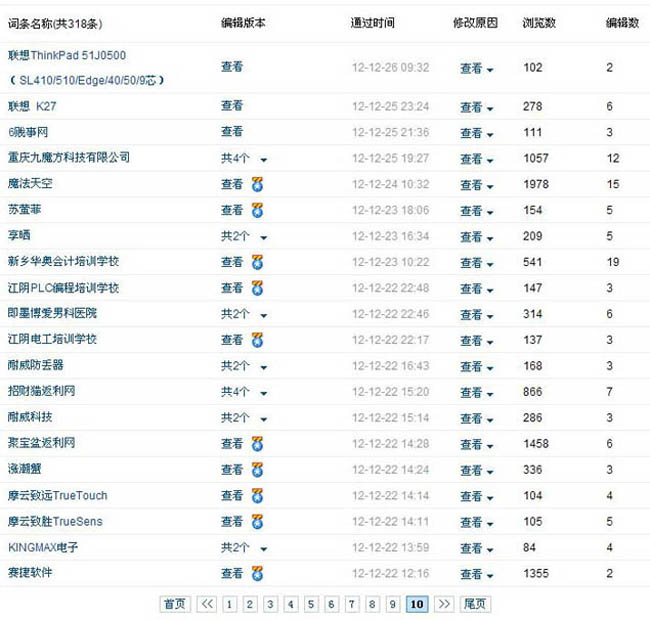Screen dimensions: 650x620
Task: Click the medal icon beside 苏莹菲 entry
Action: (x=257, y=210)
